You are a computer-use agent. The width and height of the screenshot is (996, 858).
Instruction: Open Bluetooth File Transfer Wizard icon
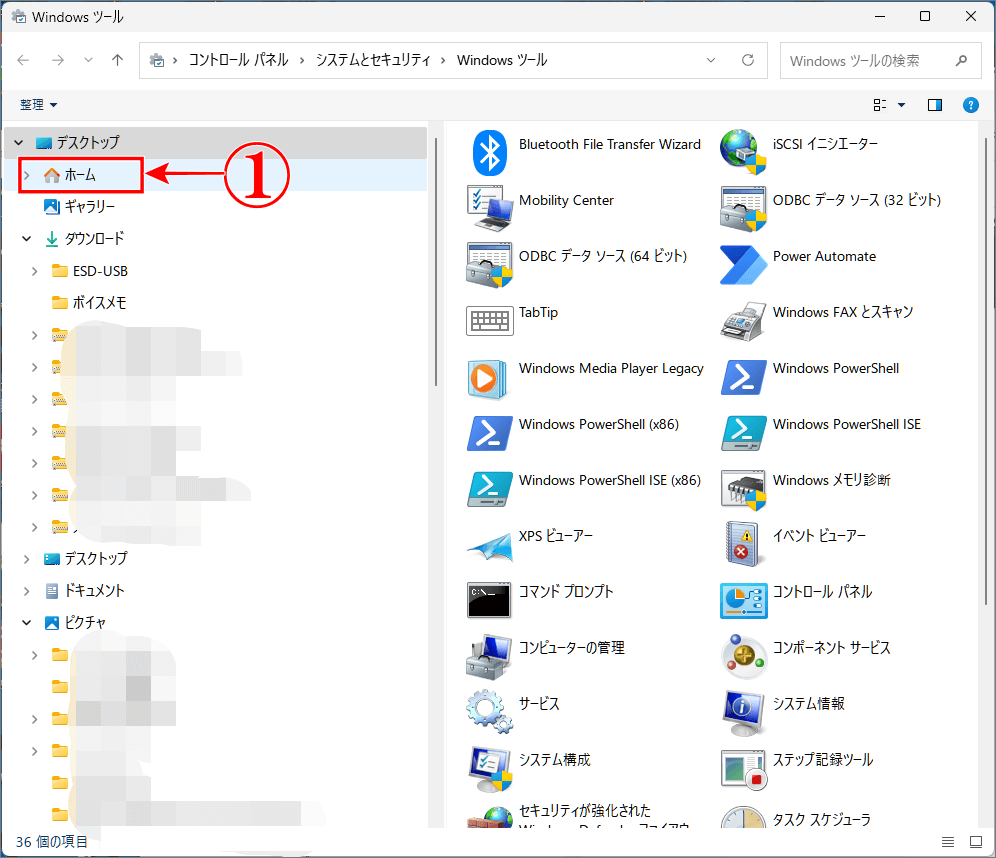(x=489, y=152)
